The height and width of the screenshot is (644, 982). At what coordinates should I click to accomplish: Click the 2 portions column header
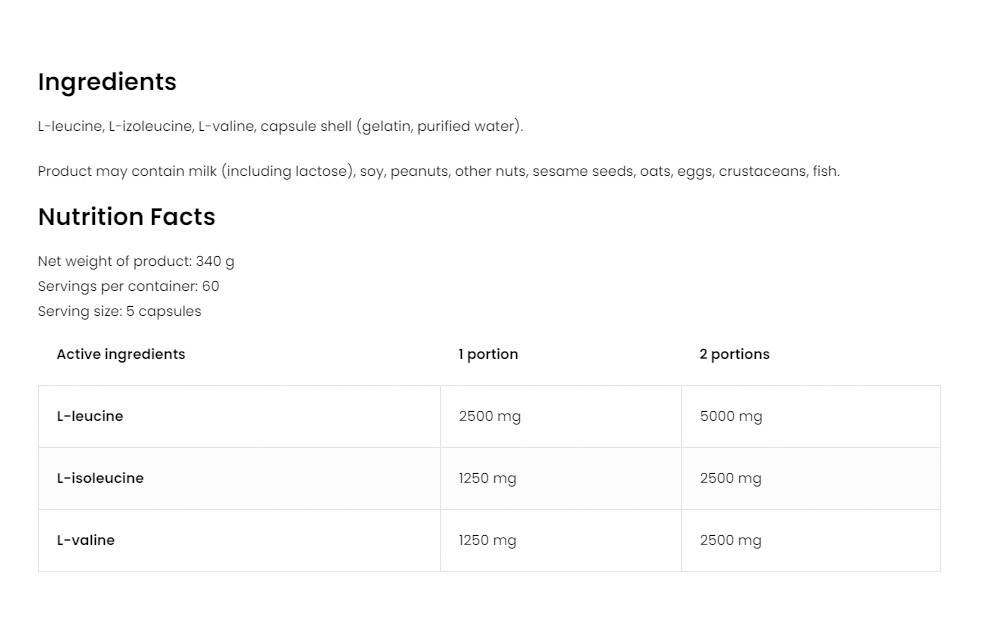point(734,354)
